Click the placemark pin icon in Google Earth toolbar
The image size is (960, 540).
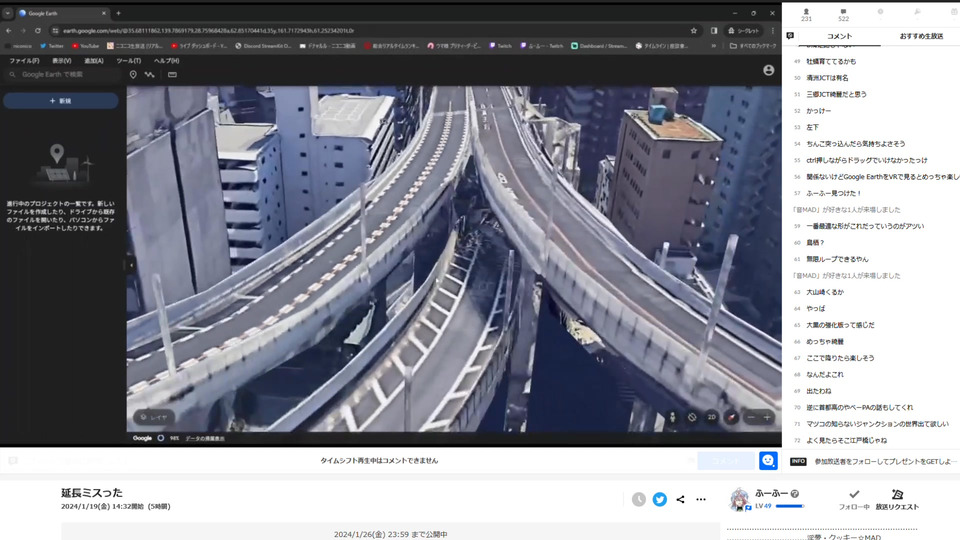(133, 74)
